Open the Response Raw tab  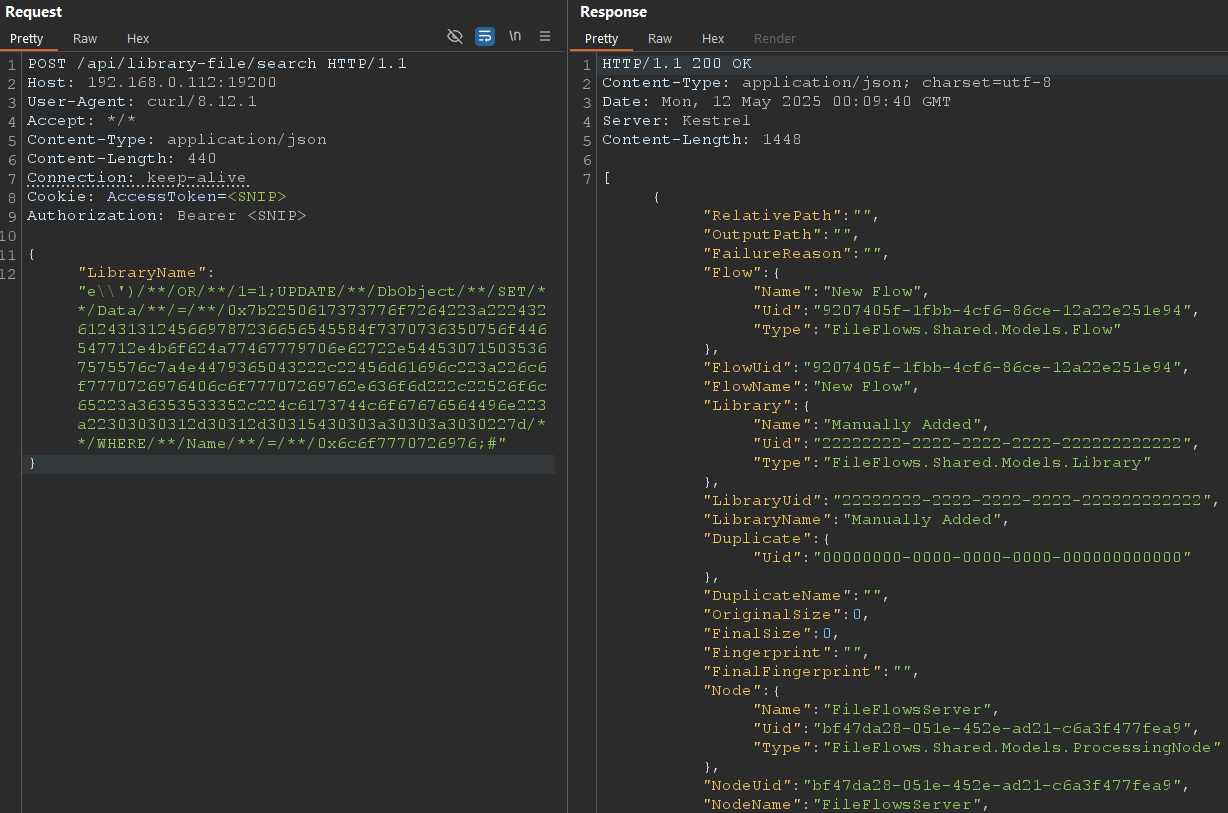[x=660, y=38]
